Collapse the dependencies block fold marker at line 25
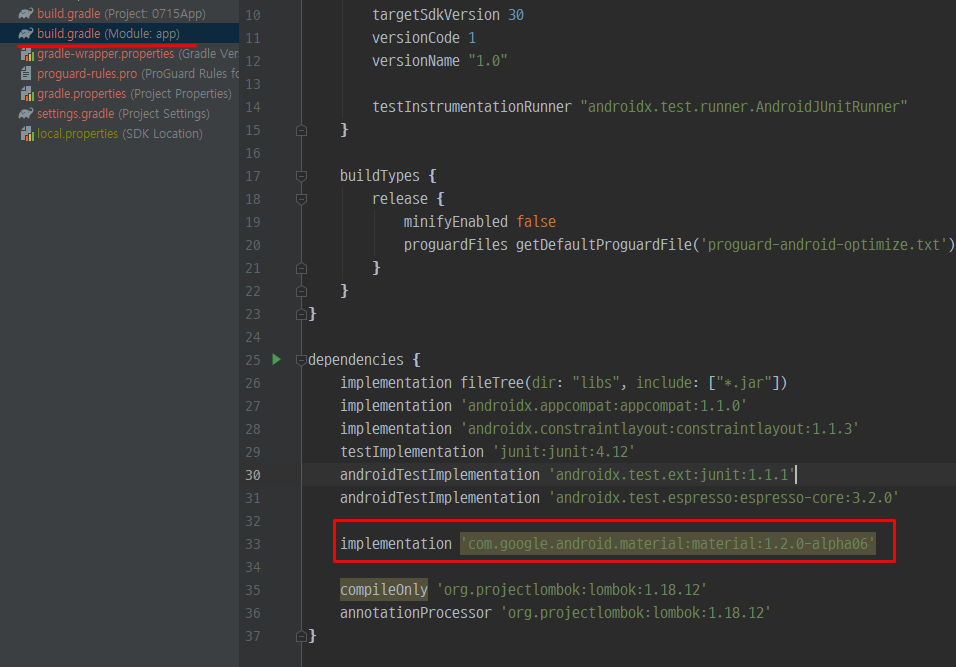The image size is (956, 667). tap(301, 360)
